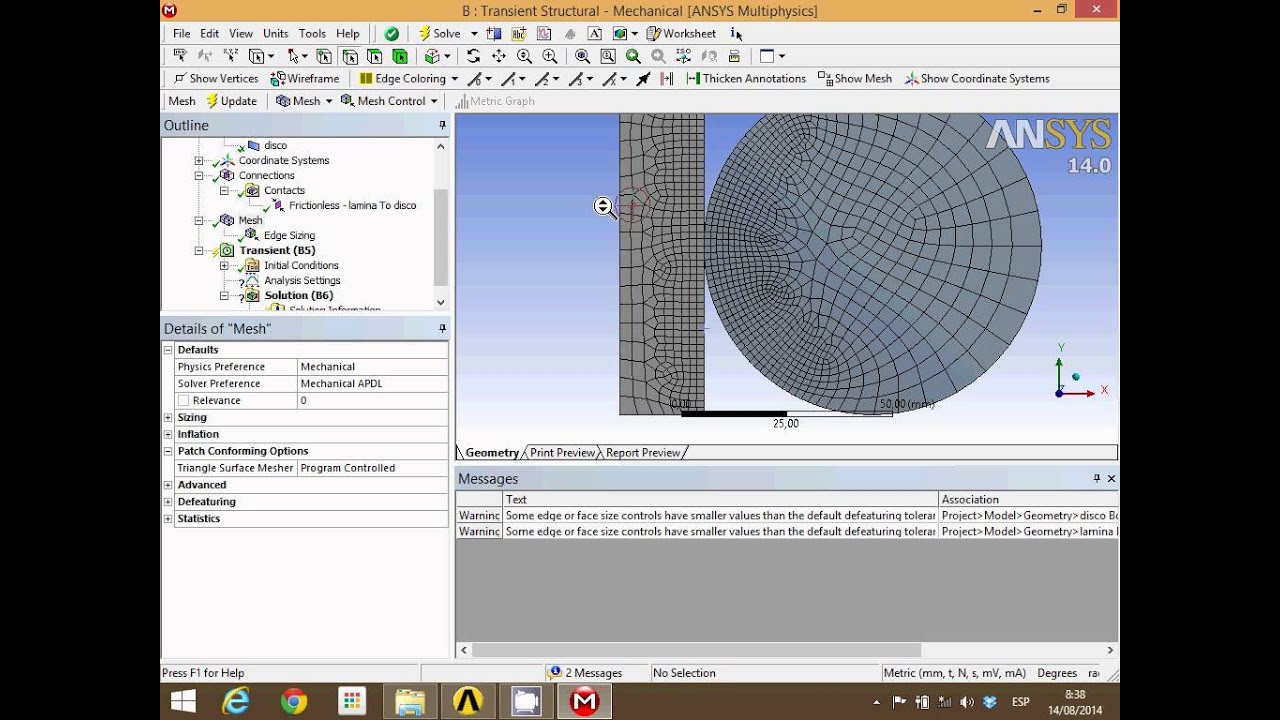Switch to the Print Preview tab
This screenshot has height=720, width=1280.
pyautogui.click(x=562, y=453)
